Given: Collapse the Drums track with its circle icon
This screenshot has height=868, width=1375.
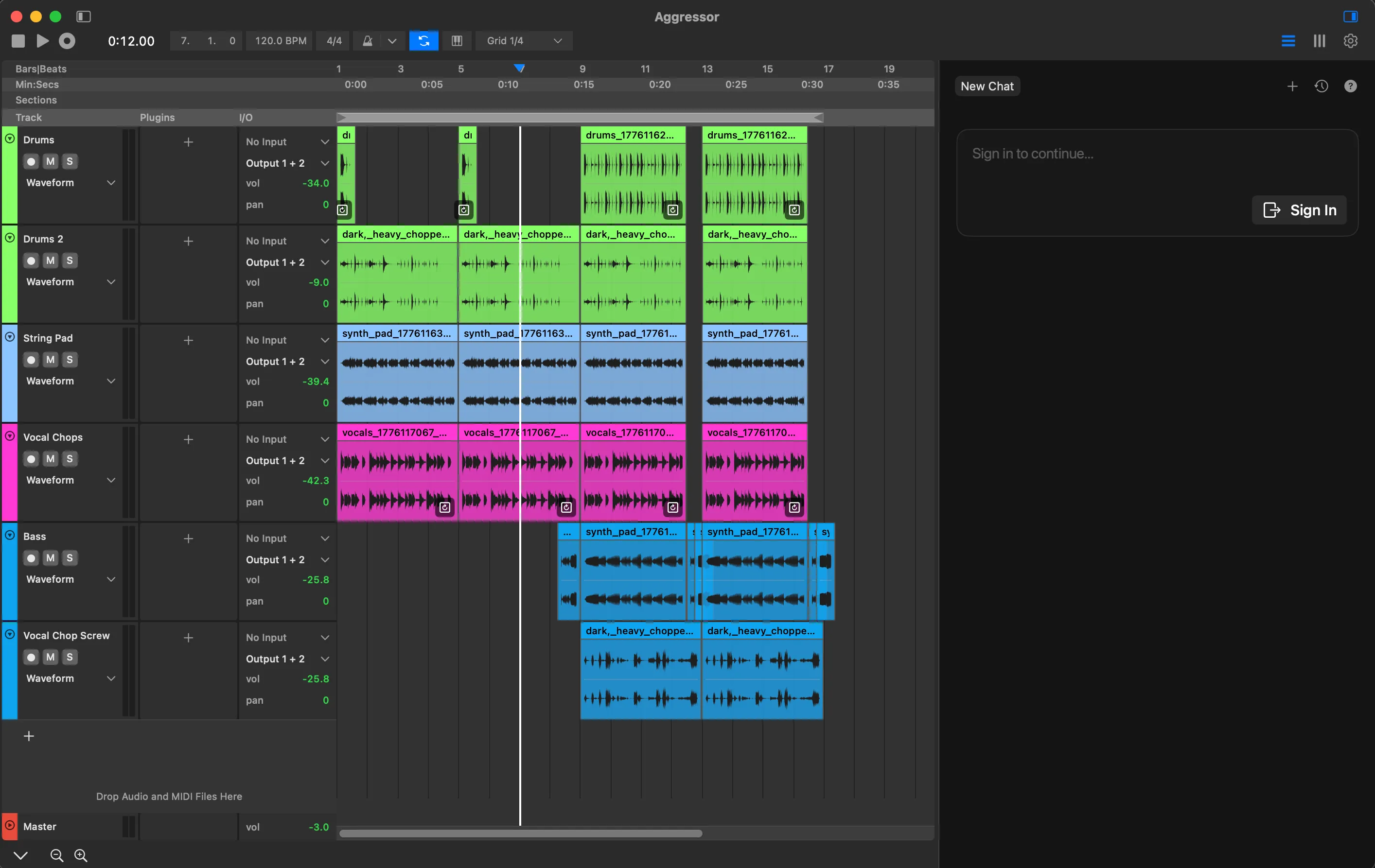Looking at the screenshot, I should click(x=10, y=139).
